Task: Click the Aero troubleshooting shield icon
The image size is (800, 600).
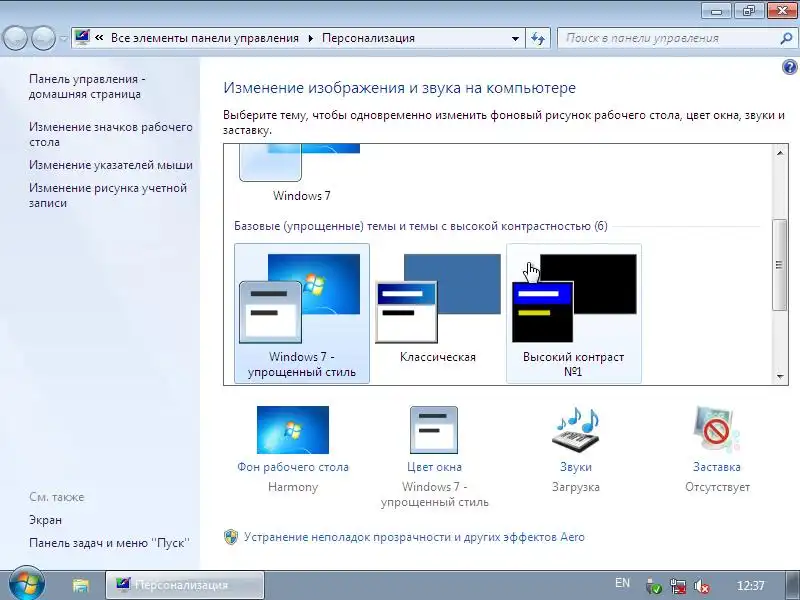Action: (231, 537)
